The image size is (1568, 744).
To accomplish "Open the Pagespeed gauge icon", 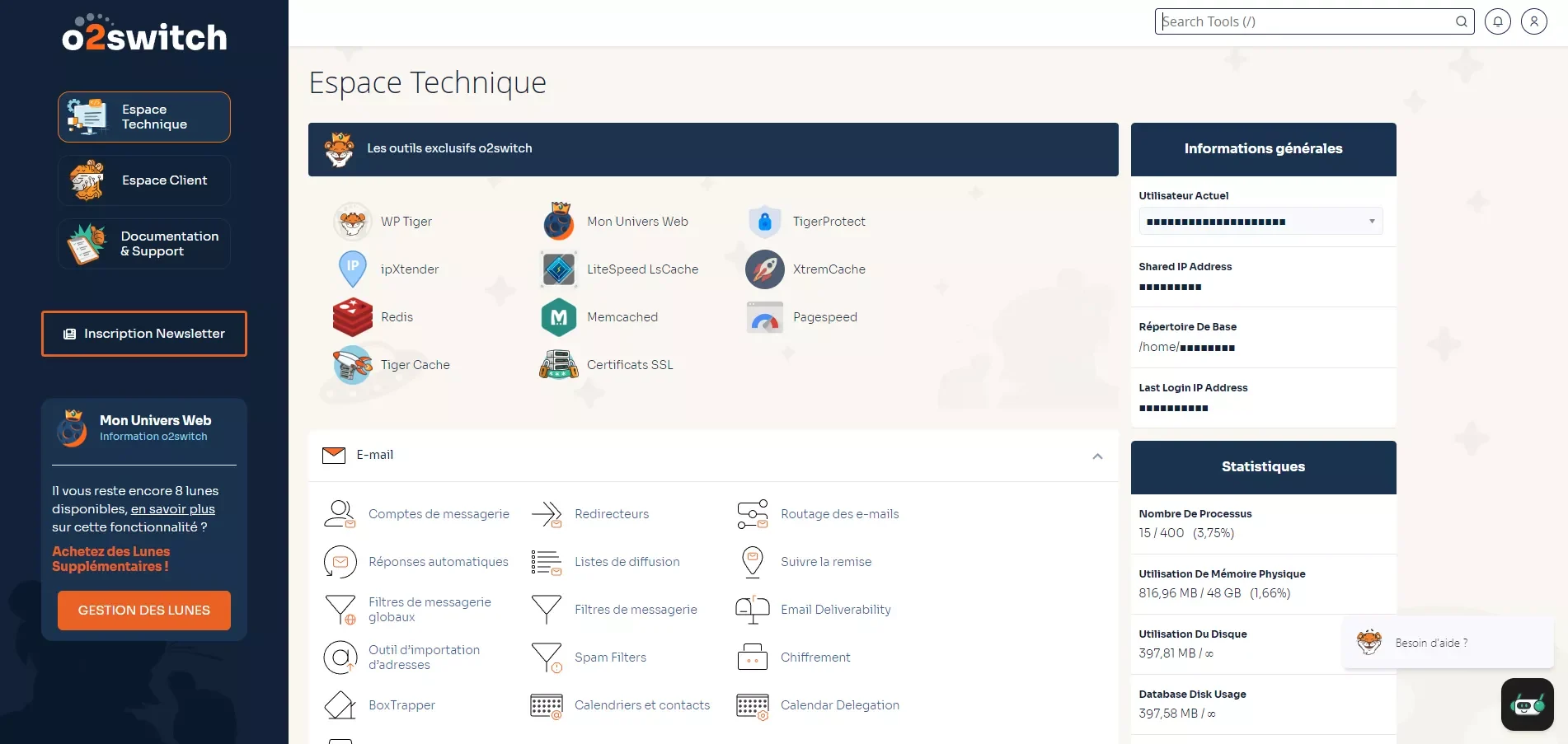I will point(765,317).
